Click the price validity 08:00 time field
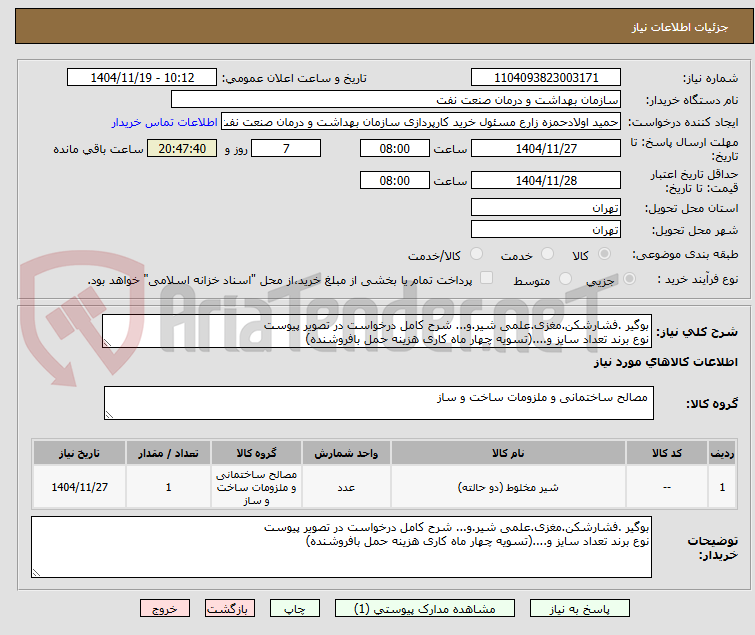The width and height of the screenshot is (755, 635). (395, 181)
